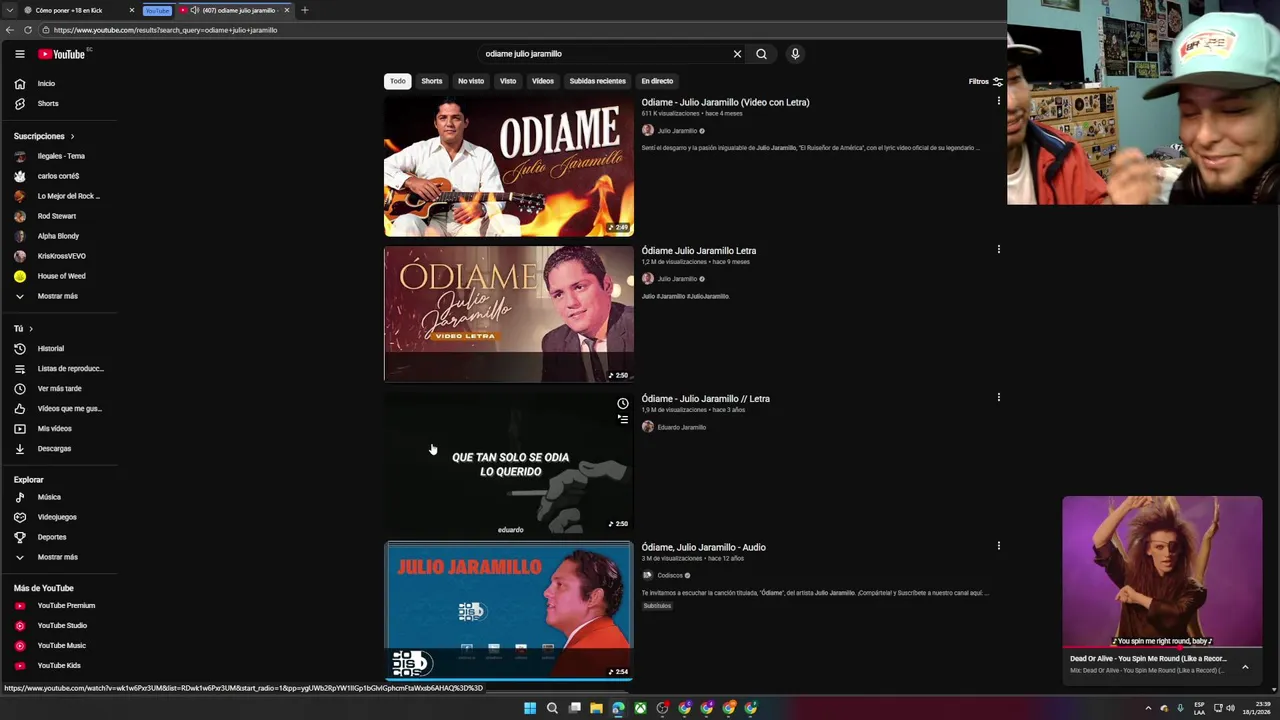Select the No visto filter chip
The height and width of the screenshot is (720, 1280).
[471, 81]
